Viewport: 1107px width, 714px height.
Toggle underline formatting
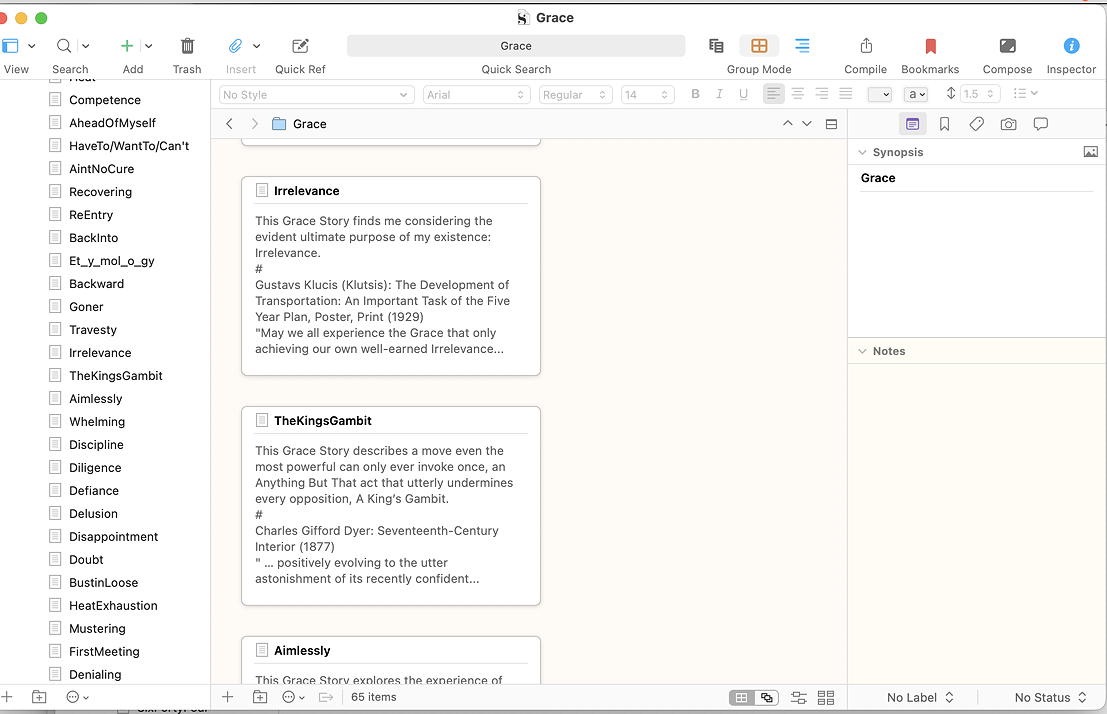[743, 94]
